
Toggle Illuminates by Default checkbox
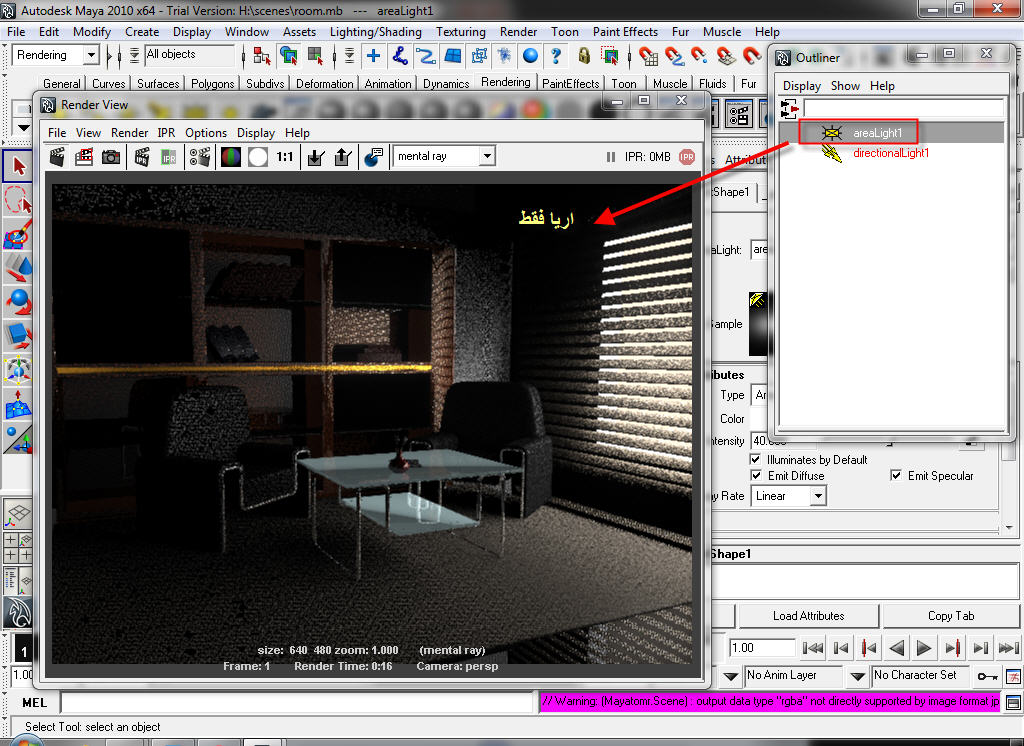[756, 460]
